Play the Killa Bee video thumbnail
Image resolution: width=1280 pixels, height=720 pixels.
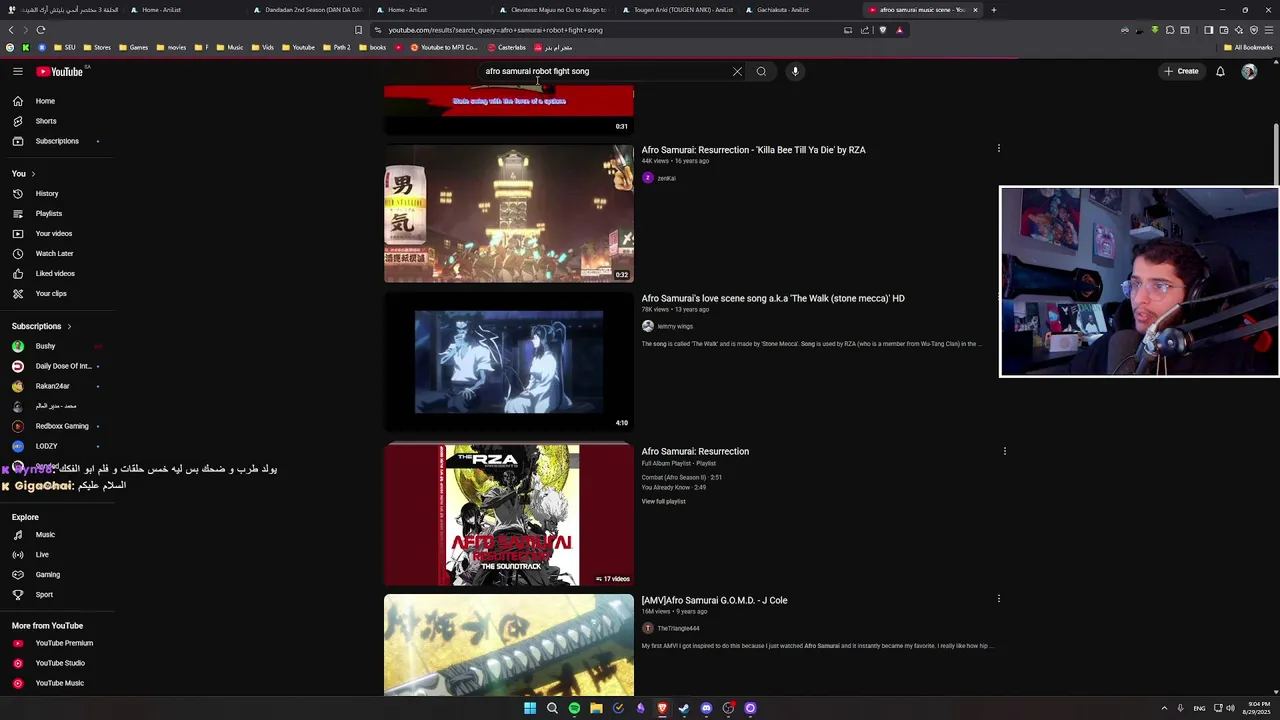(509, 214)
